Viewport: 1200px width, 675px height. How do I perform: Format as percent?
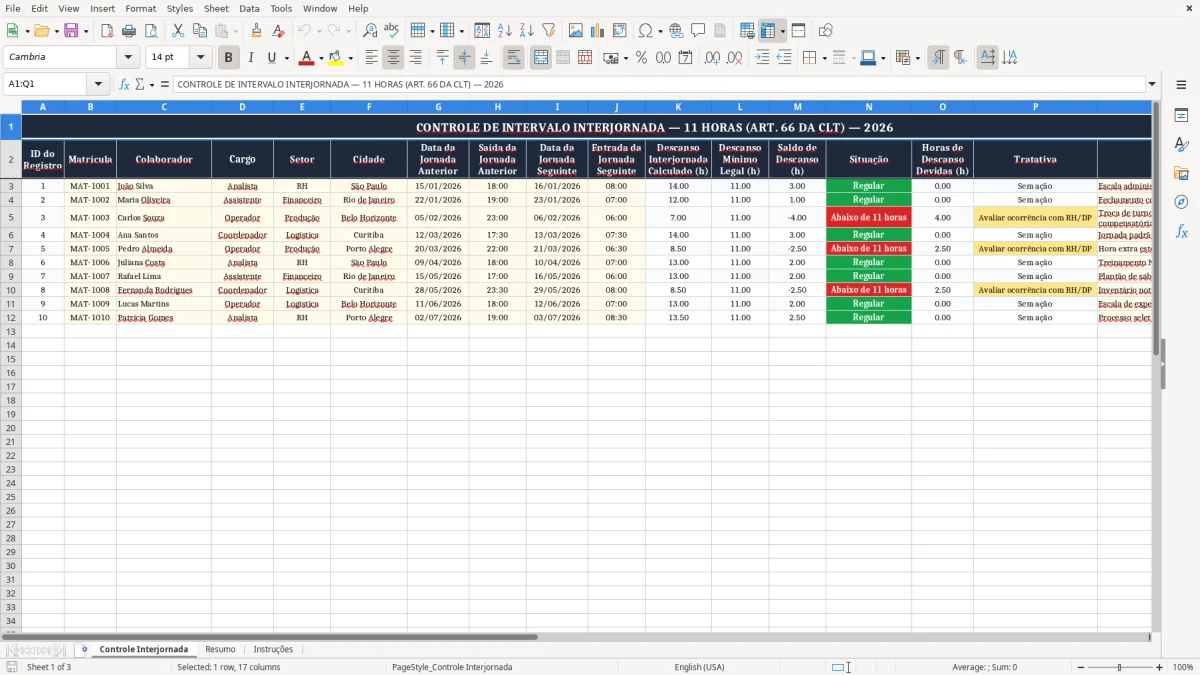click(642, 58)
